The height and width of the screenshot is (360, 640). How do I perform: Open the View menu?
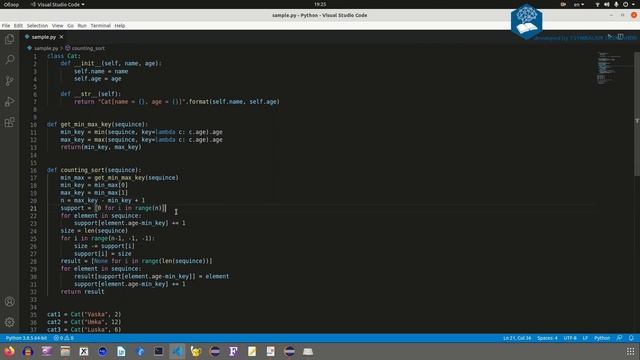pyautogui.click(x=58, y=25)
